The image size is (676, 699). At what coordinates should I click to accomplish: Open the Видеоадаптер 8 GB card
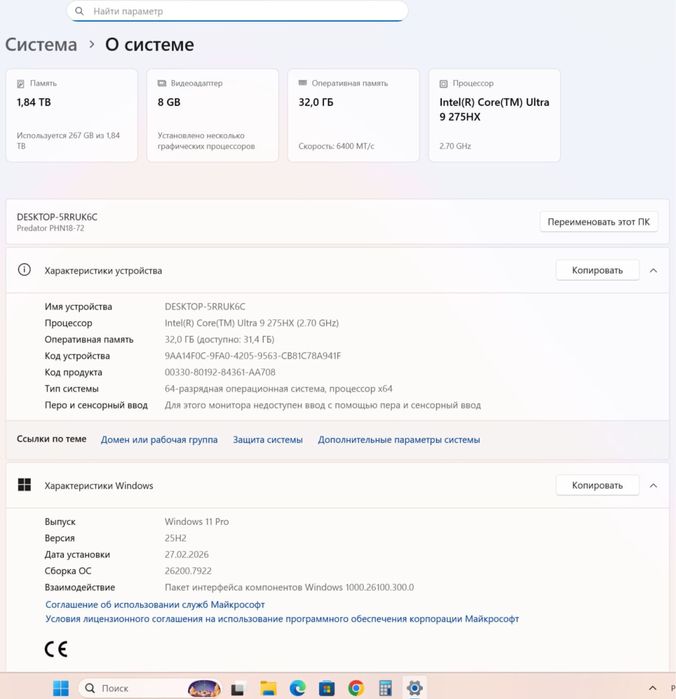pos(213,115)
